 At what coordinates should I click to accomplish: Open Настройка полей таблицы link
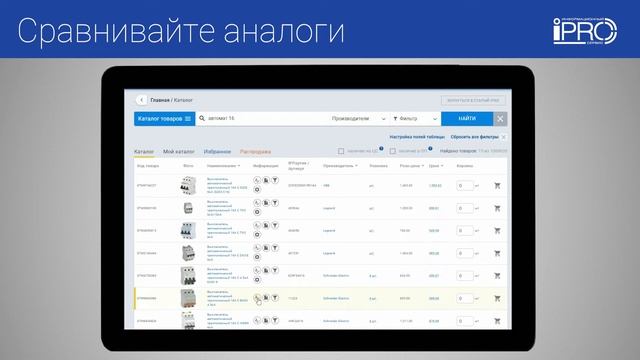click(x=417, y=137)
